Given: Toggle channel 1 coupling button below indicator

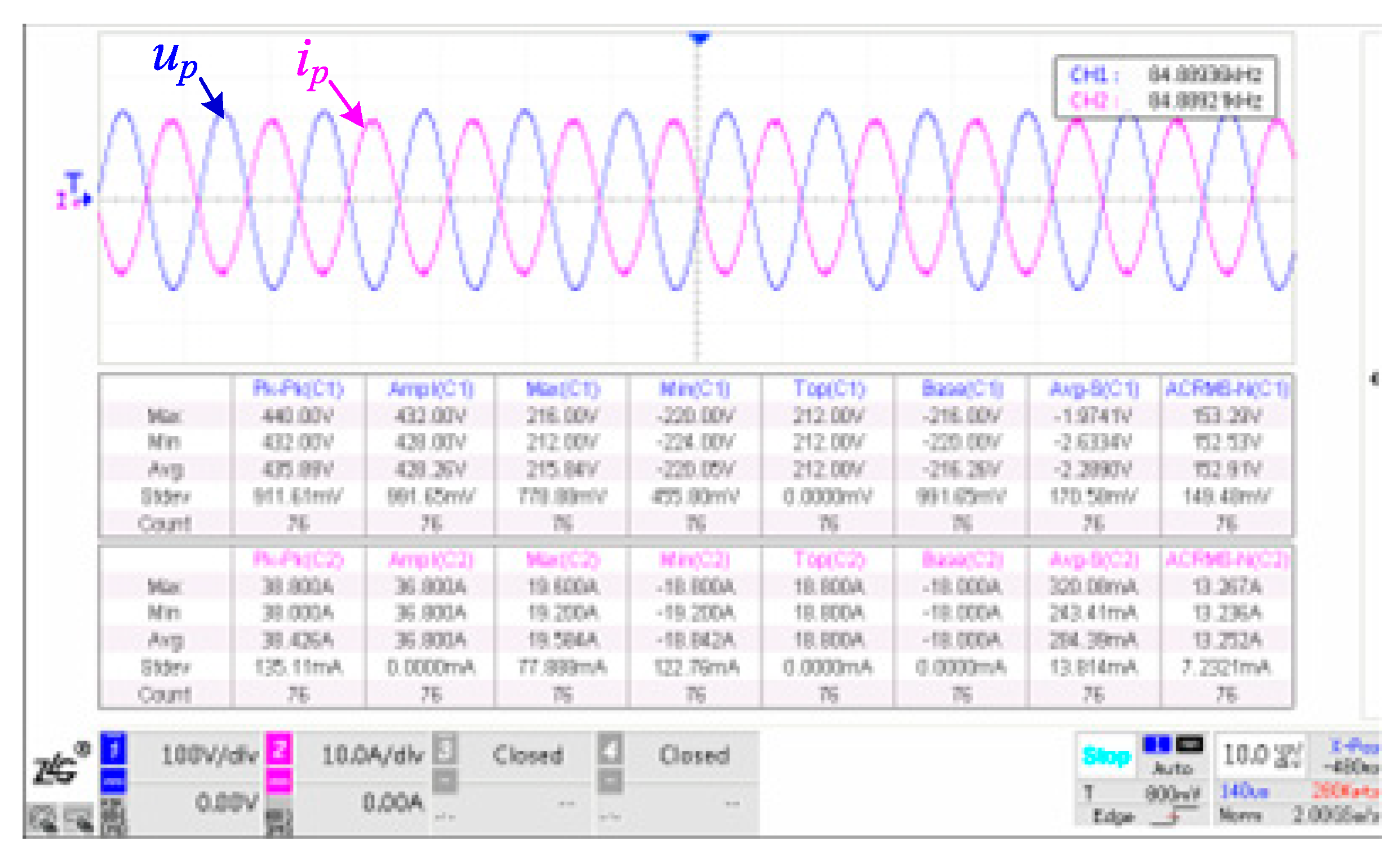Looking at the screenshot, I should click(x=114, y=782).
